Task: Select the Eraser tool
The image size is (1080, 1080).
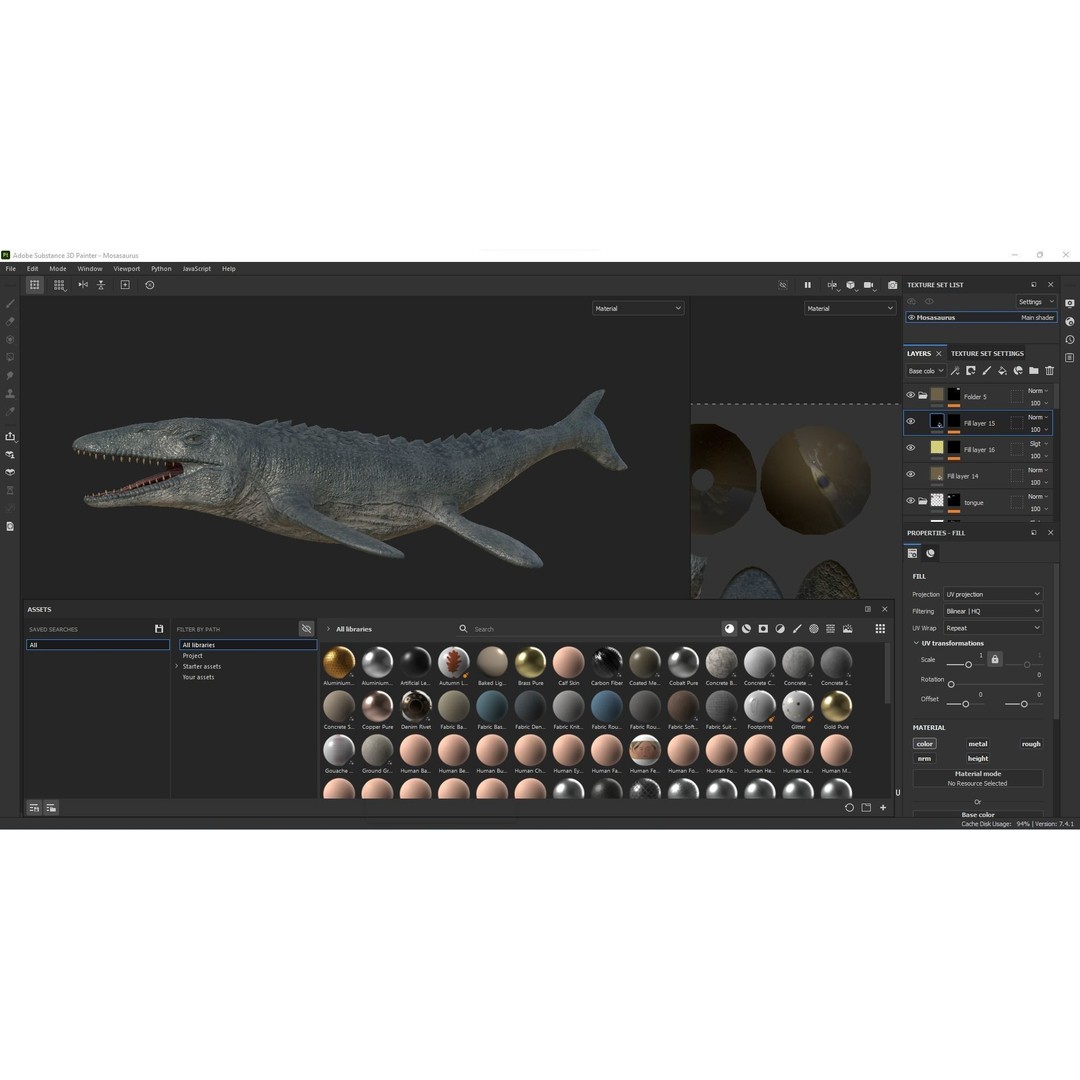Action: point(10,322)
